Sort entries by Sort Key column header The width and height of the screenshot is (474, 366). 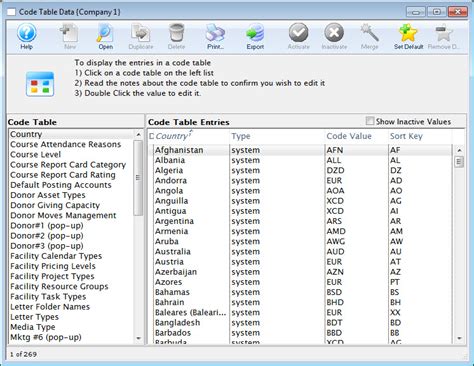click(x=406, y=136)
